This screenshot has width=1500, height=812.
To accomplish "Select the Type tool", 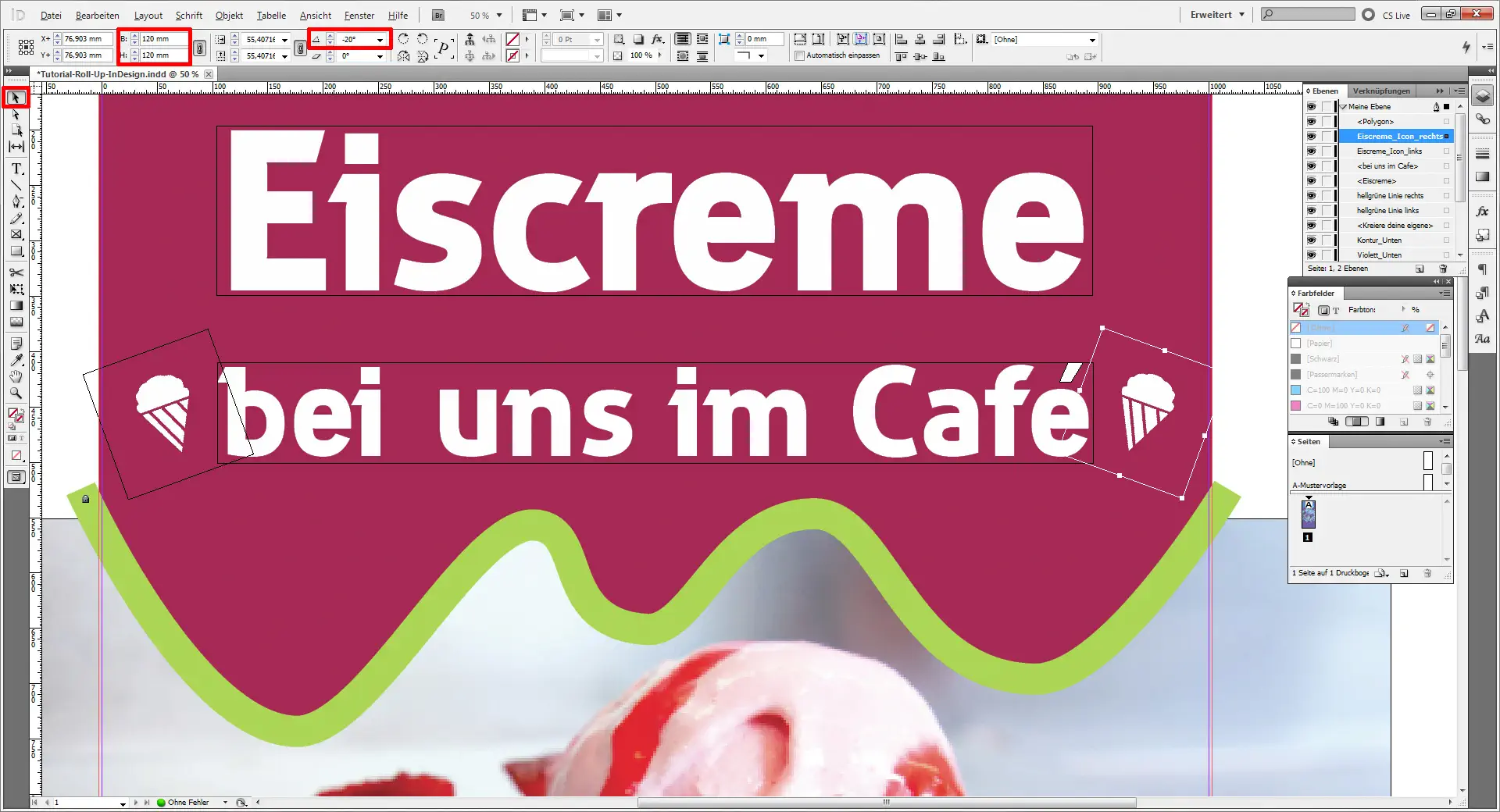I will pos(16,169).
